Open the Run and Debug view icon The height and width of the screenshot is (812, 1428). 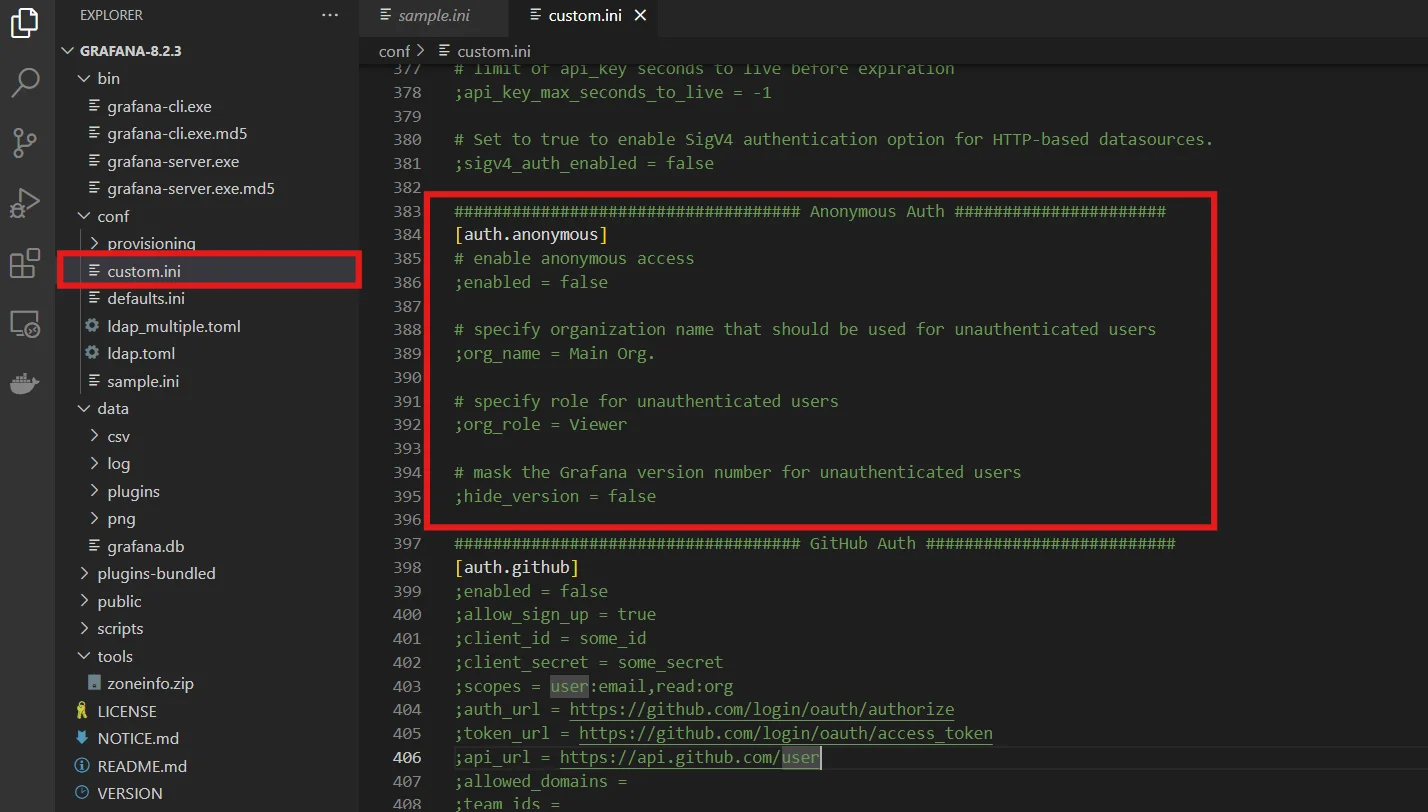click(x=25, y=203)
